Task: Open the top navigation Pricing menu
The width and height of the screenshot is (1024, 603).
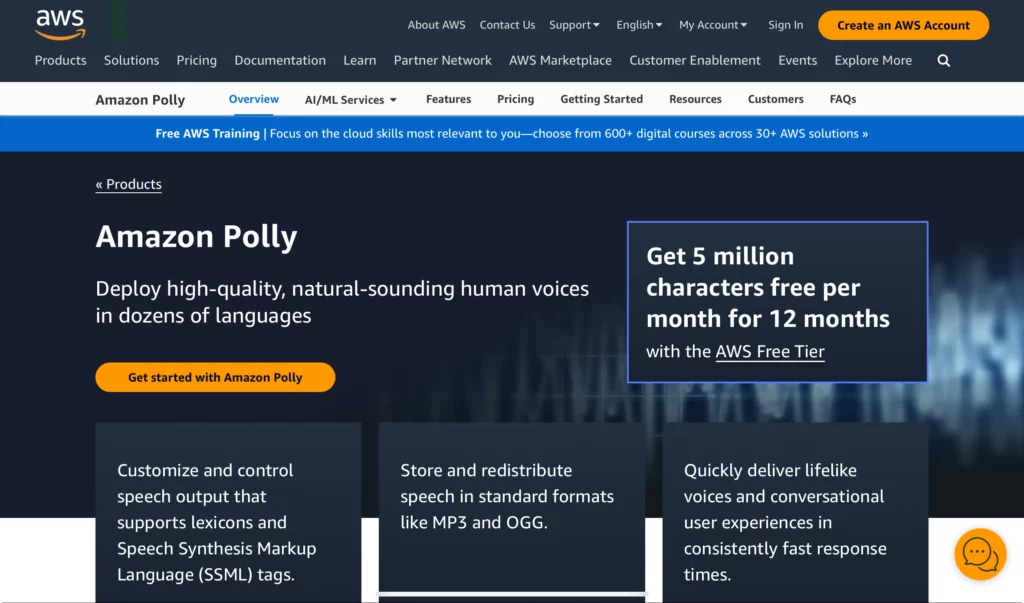Action: click(197, 60)
